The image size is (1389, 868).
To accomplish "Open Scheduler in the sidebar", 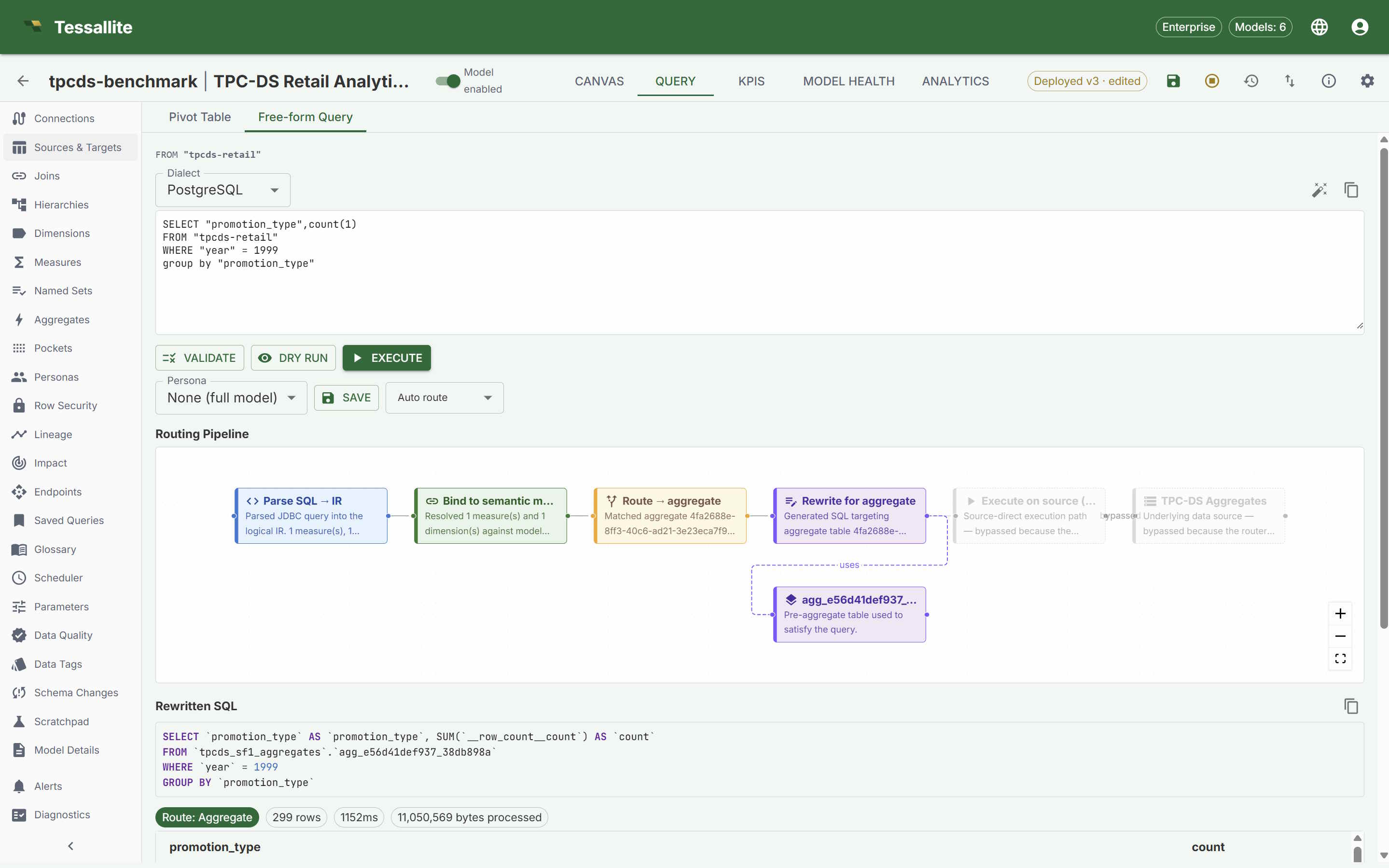I will coord(70,578).
